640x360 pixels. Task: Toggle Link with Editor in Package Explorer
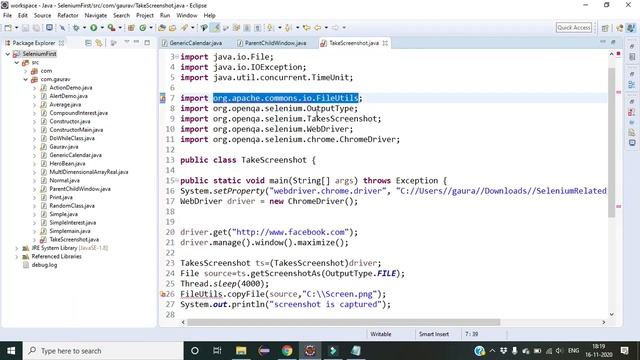click(x=99, y=43)
